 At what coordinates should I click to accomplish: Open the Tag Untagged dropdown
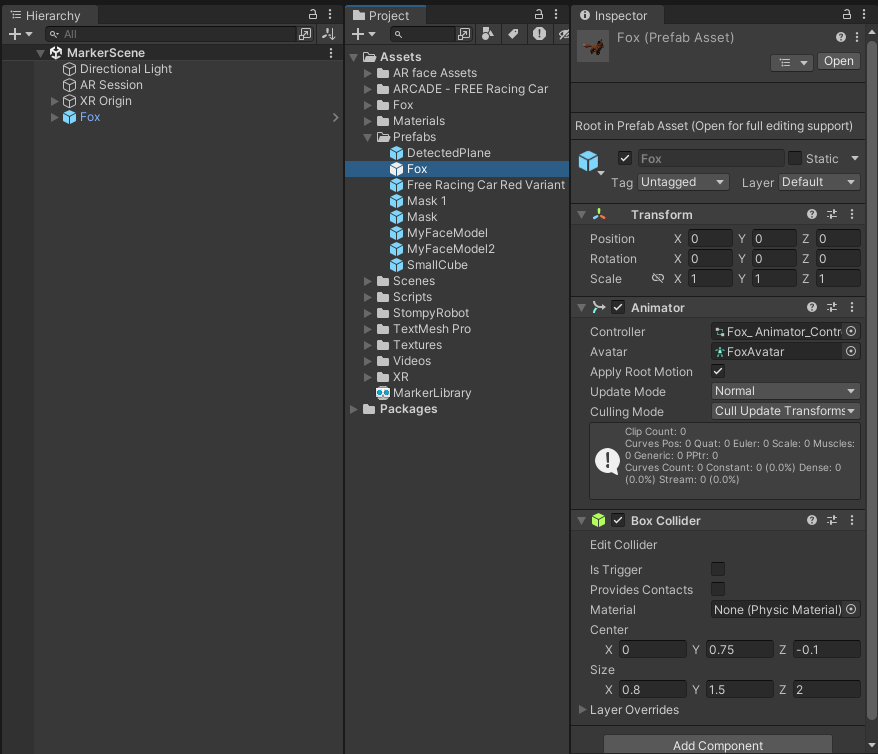[683, 182]
